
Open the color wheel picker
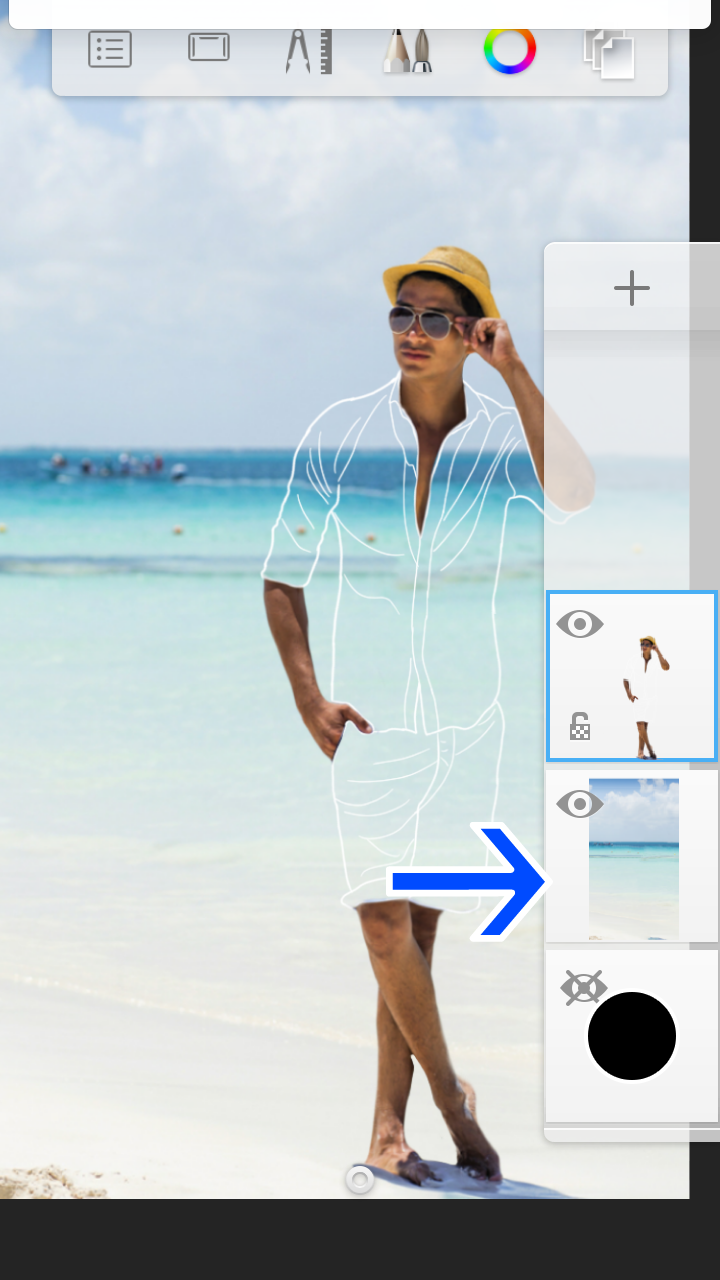pos(510,49)
